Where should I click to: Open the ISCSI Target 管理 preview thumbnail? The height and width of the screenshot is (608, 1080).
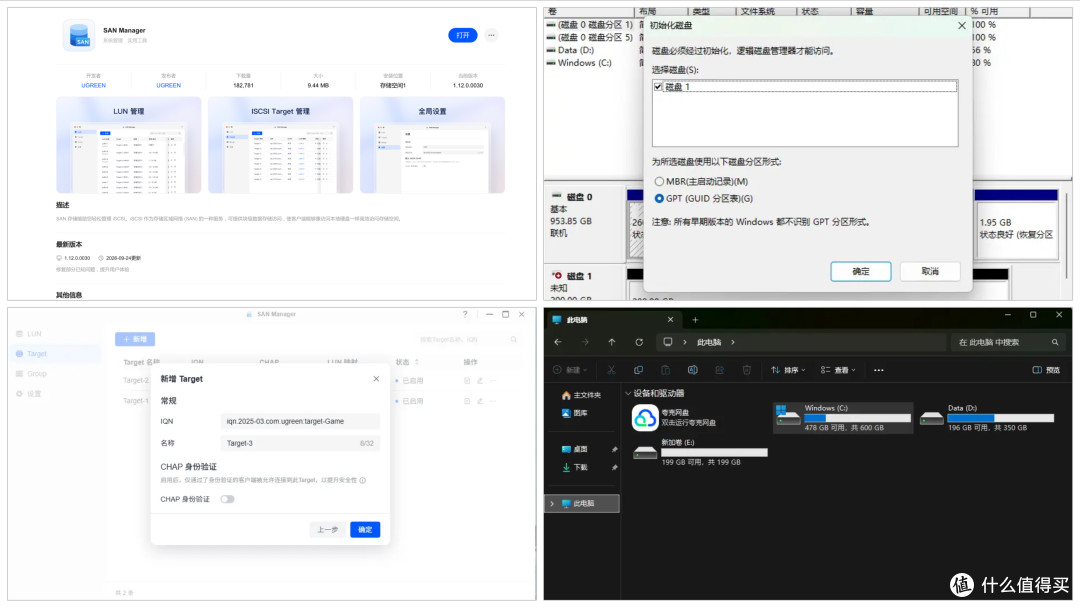[x=280, y=145]
